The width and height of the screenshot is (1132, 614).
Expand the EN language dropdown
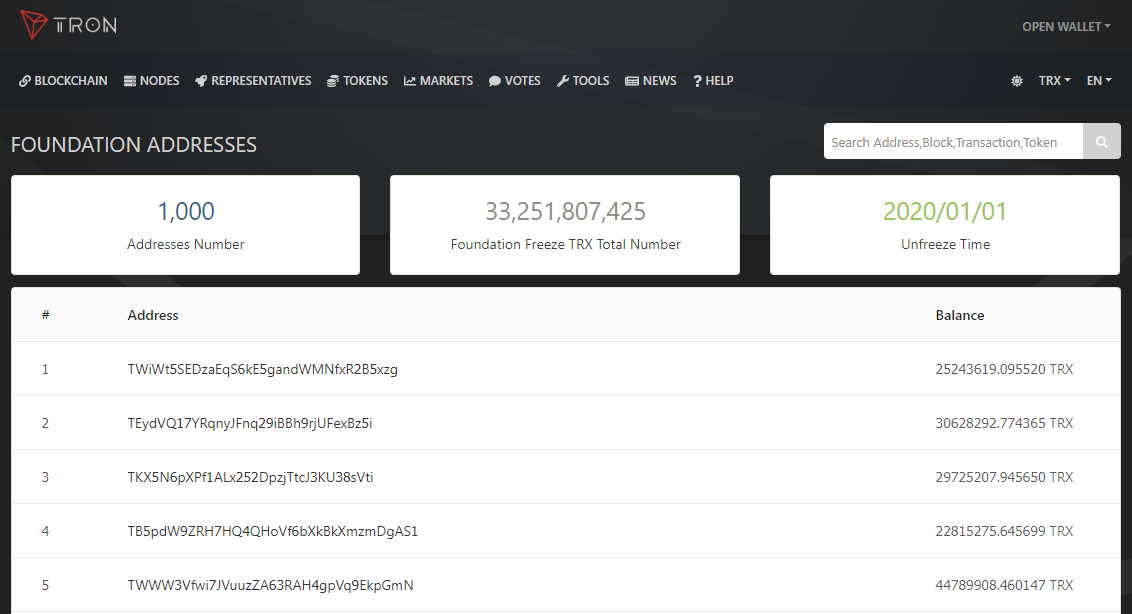(x=1099, y=81)
